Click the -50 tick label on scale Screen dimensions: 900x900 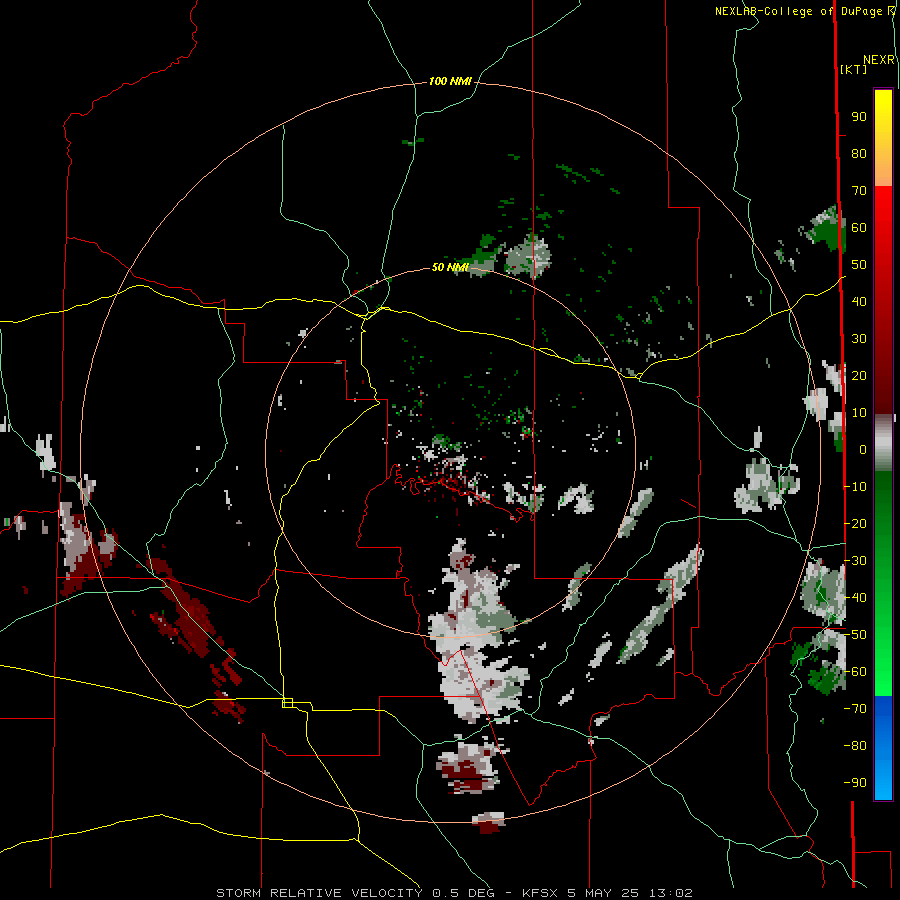[x=855, y=635]
